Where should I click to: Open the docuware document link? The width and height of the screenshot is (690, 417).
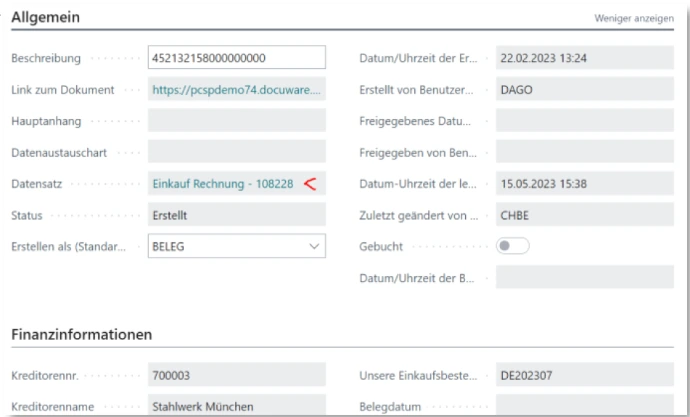pyautogui.click(x=236, y=90)
